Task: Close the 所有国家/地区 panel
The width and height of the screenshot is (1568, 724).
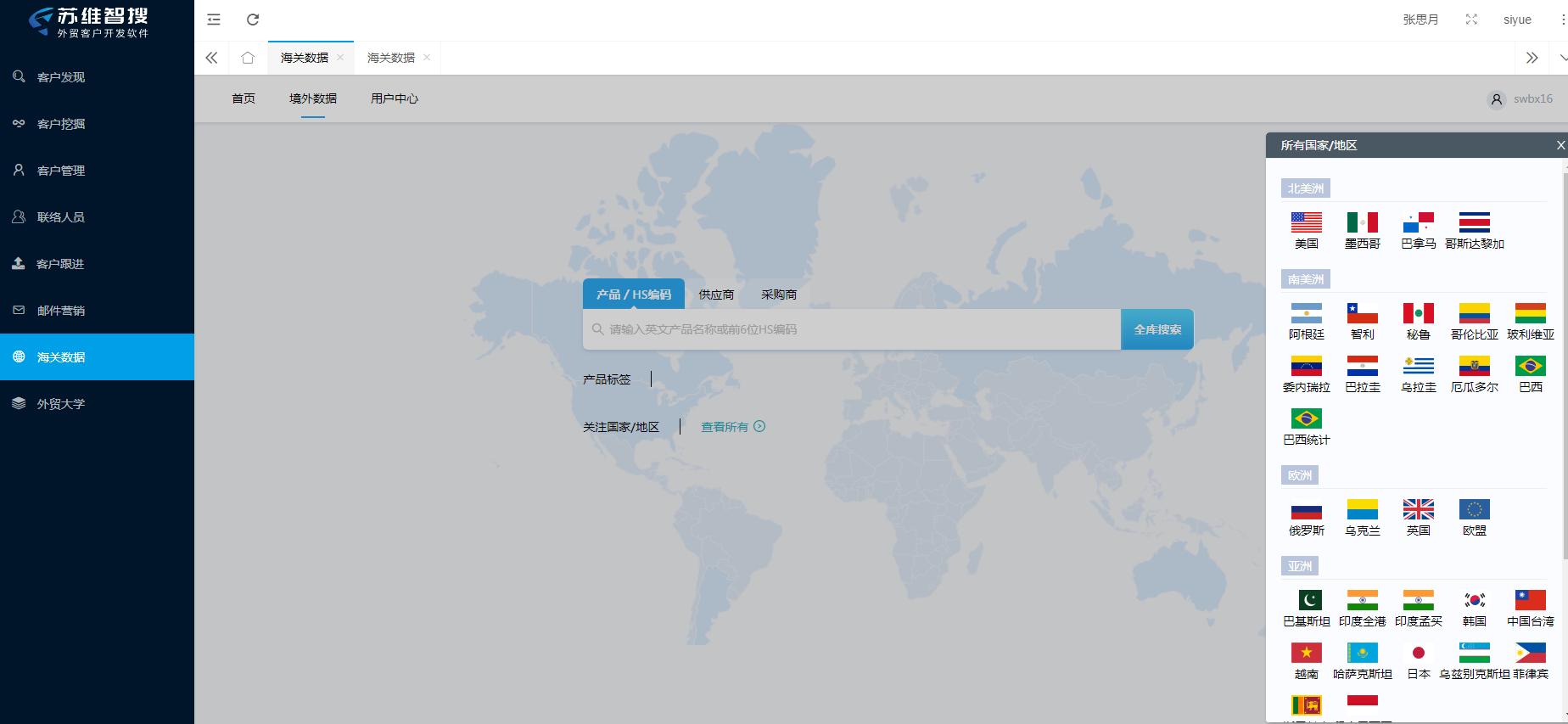Action: point(1560,145)
